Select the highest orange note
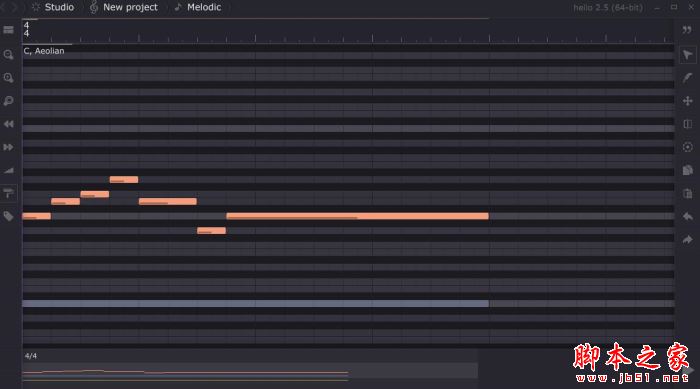Image resolution: width=700 pixels, height=389 pixels. point(124,180)
